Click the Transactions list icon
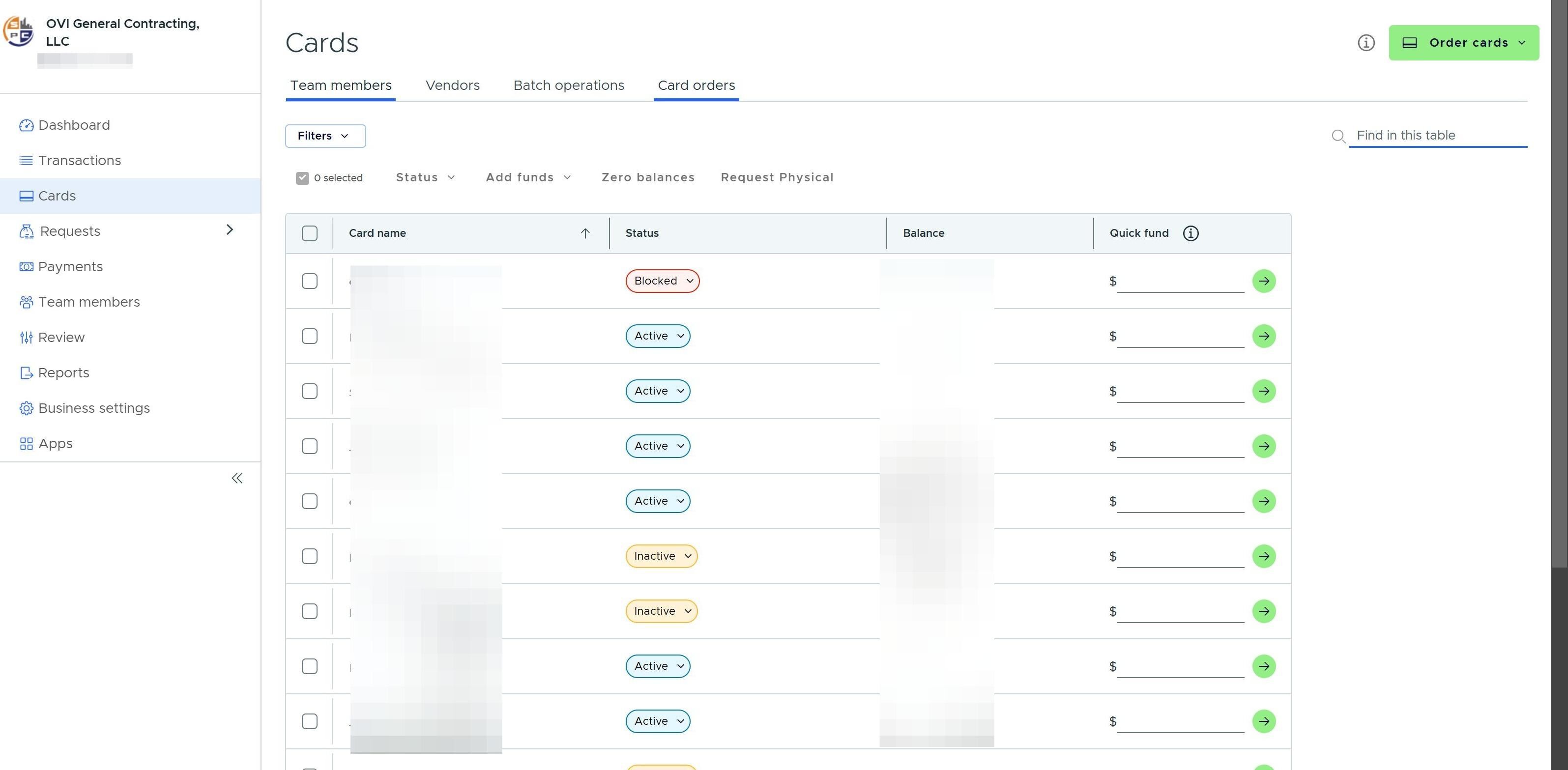This screenshot has width=1568, height=770. 26,161
